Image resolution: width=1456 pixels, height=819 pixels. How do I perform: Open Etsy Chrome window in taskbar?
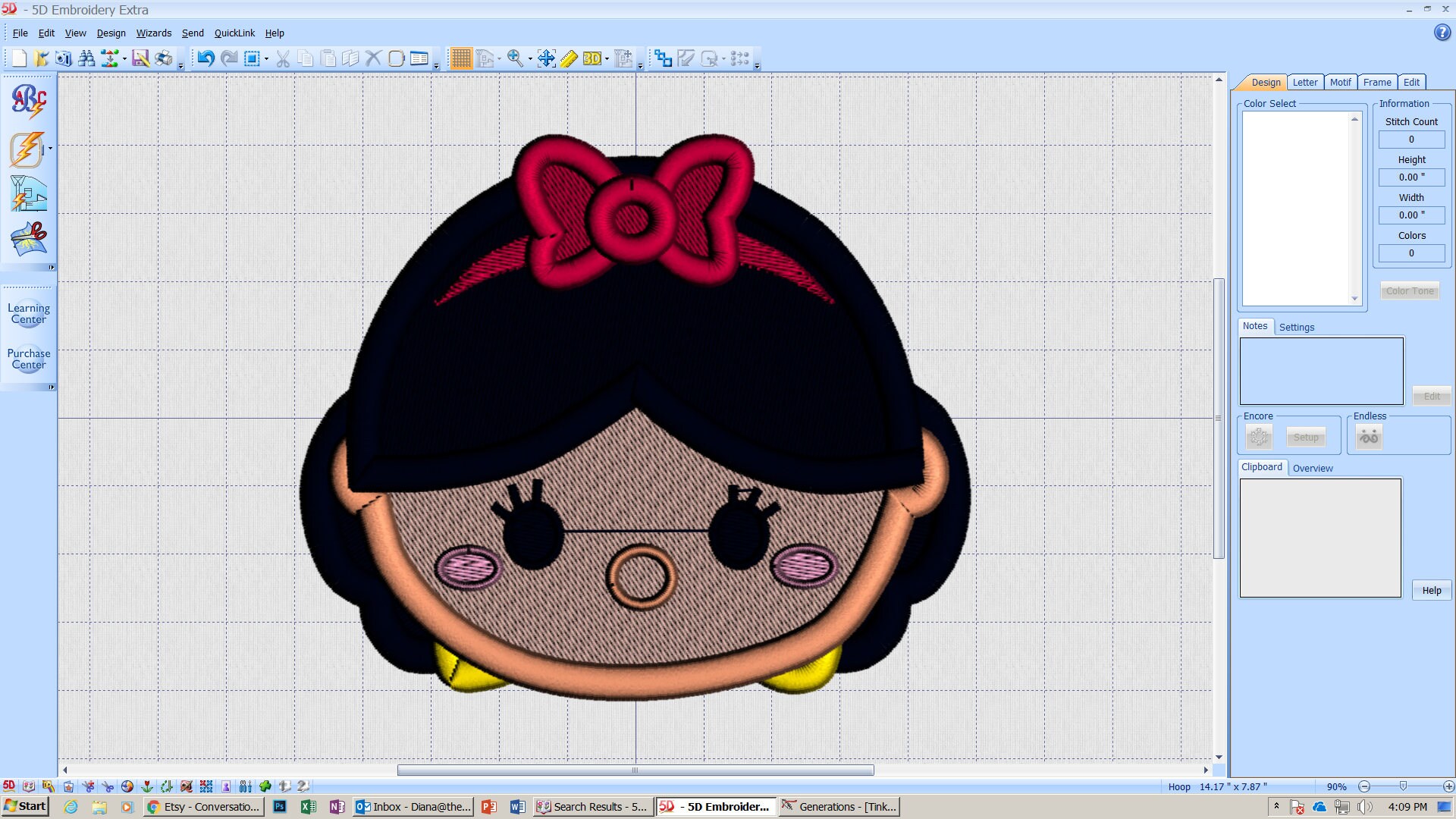[204, 806]
